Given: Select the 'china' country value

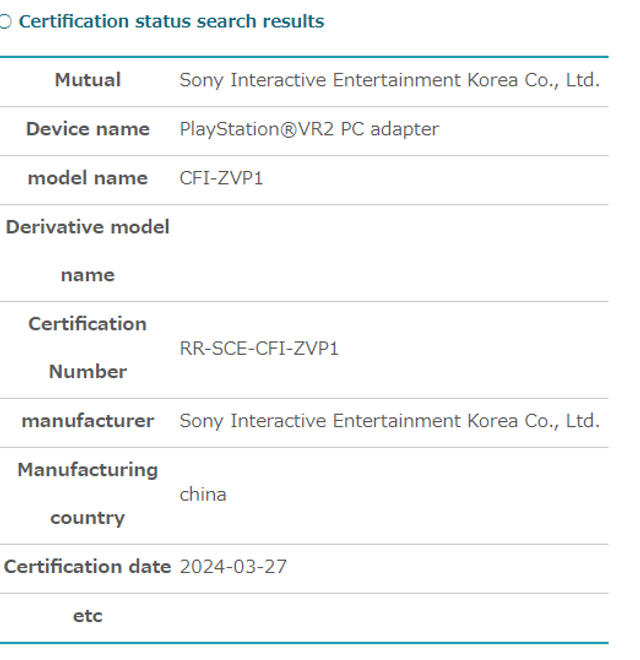Looking at the screenshot, I should [x=203, y=494].
